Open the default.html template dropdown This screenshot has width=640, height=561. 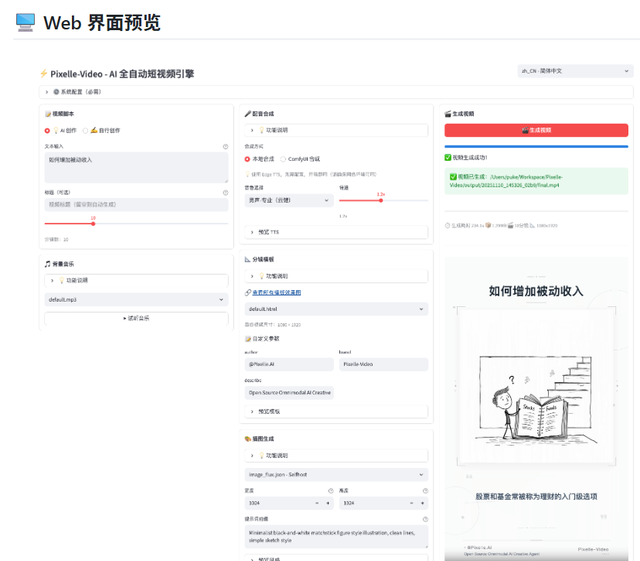click(x=336, y=309)
